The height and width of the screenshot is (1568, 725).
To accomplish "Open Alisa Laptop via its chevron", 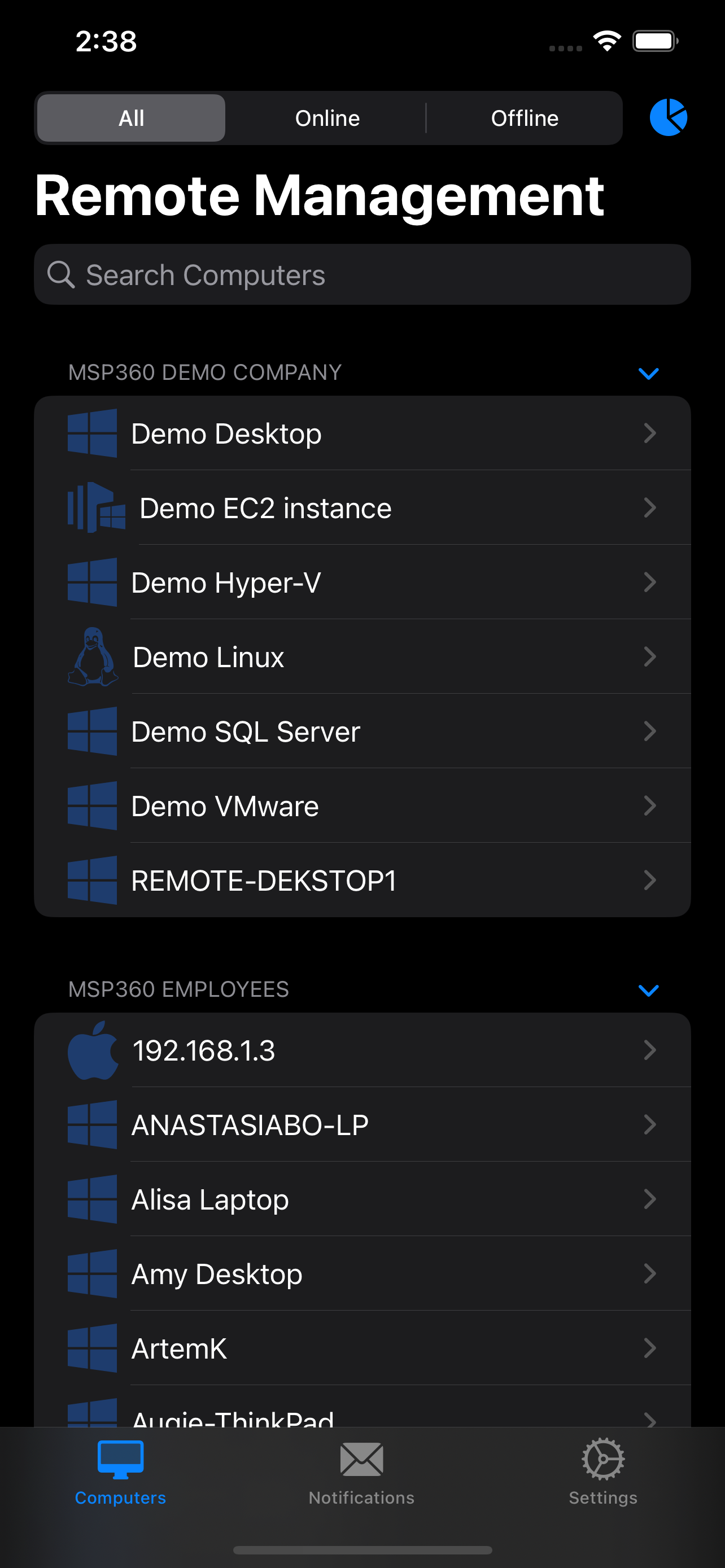I will pyautogui.click(x=649, y=1199).
